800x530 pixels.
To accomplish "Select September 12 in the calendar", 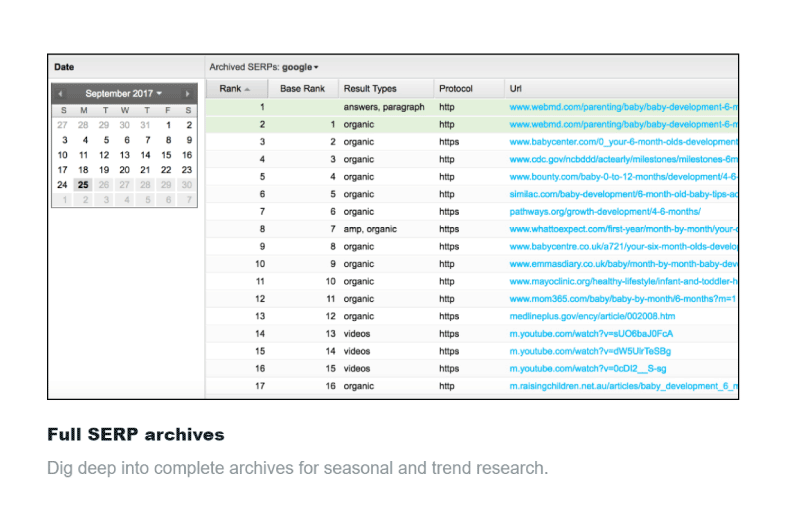I will pos(104,155).
